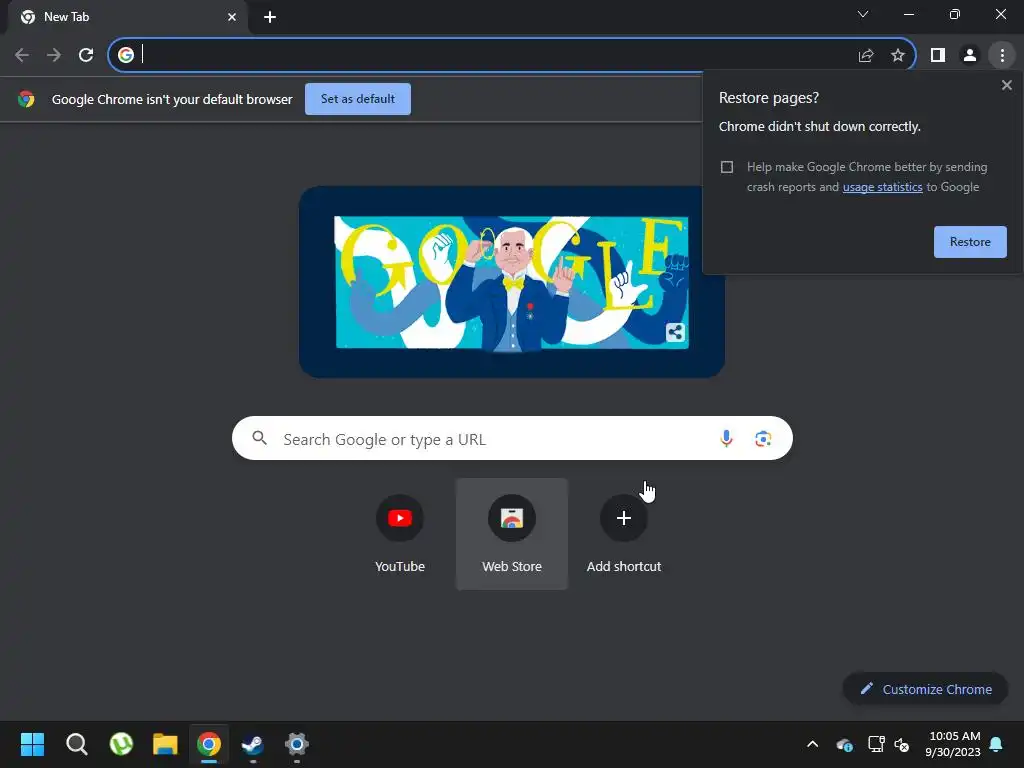1024x768 pixels.
Task: Close the New Tab tab
Action: 232,17
